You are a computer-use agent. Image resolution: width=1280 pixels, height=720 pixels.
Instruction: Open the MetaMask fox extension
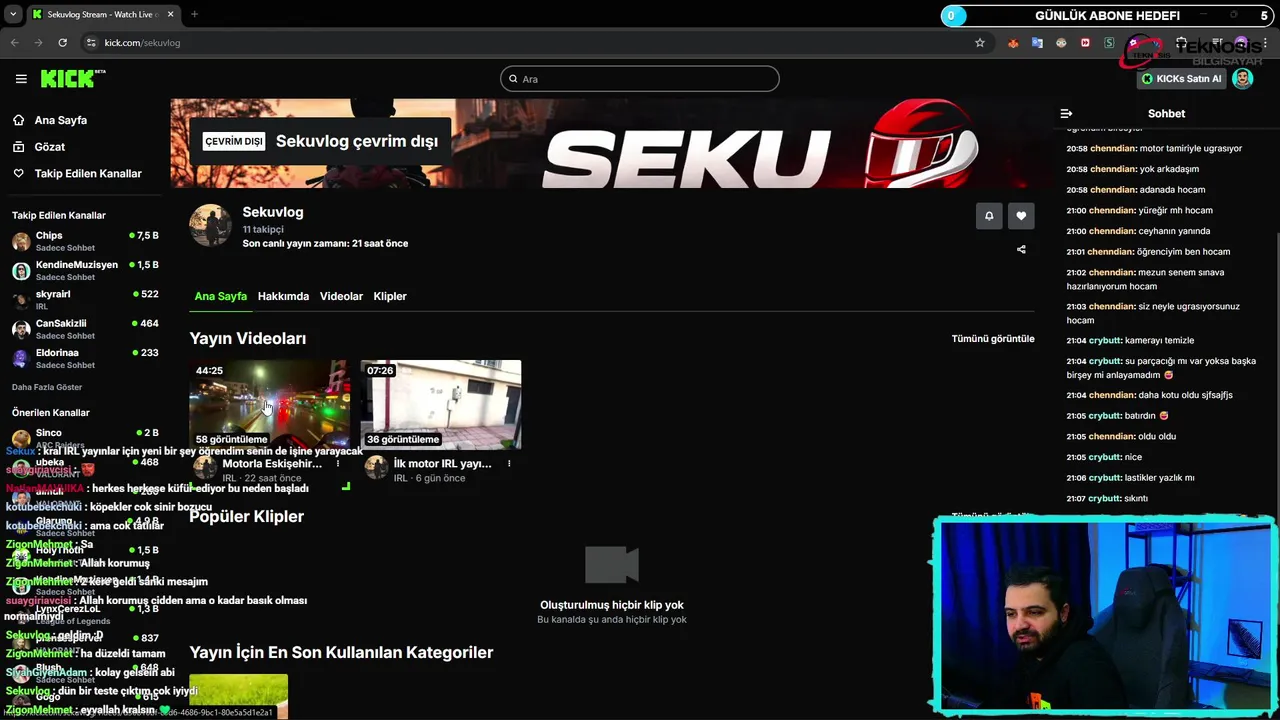1013,43
